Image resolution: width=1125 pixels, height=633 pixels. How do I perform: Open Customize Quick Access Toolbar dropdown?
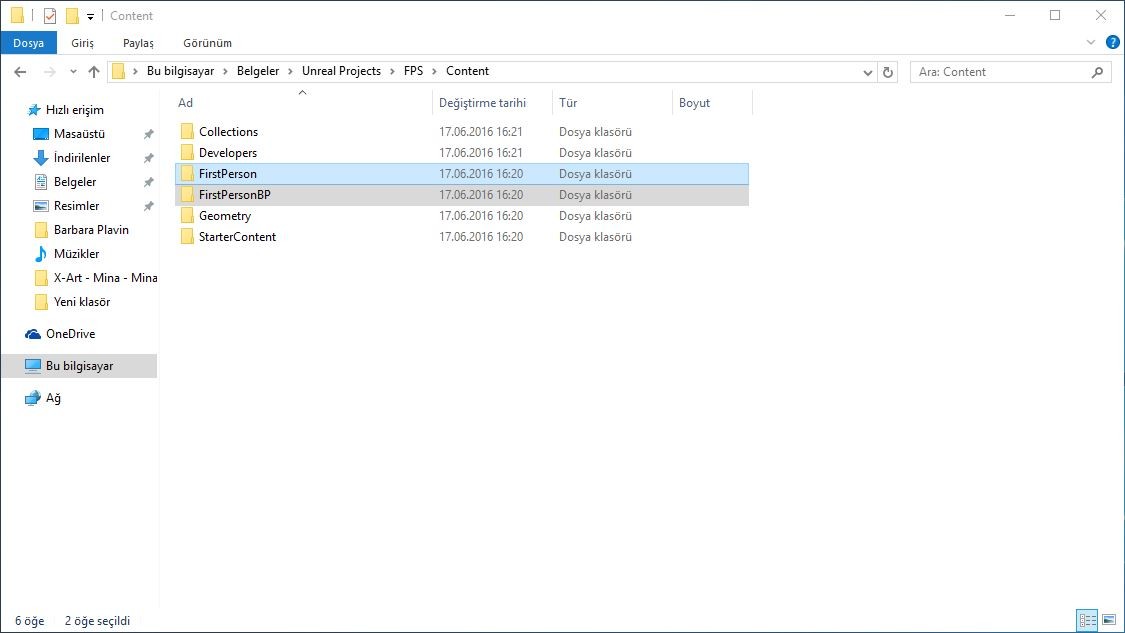pos(90,16)
